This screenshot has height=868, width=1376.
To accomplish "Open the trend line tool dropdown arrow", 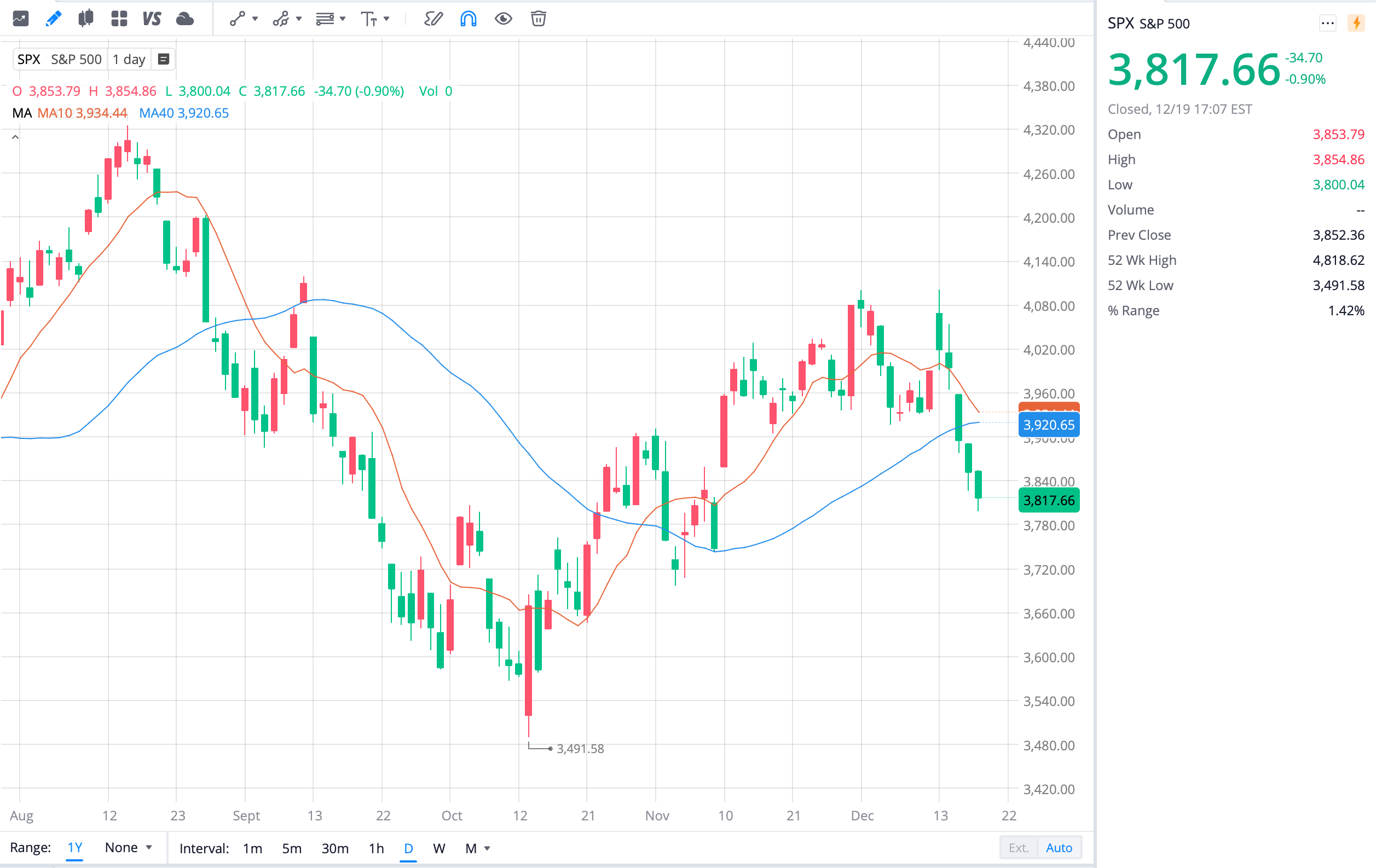I will coord(255,19).
